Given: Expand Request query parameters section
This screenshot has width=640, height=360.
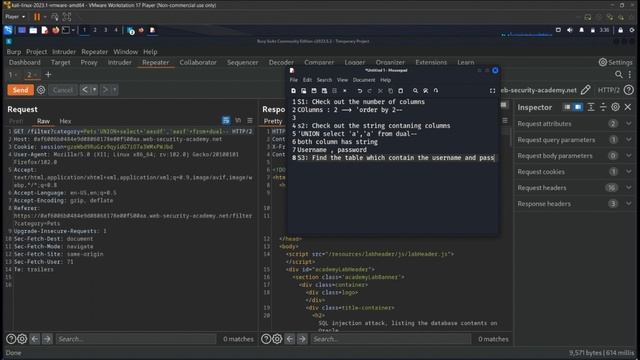Looking at the screenshot, I should (x=575, y=140).
